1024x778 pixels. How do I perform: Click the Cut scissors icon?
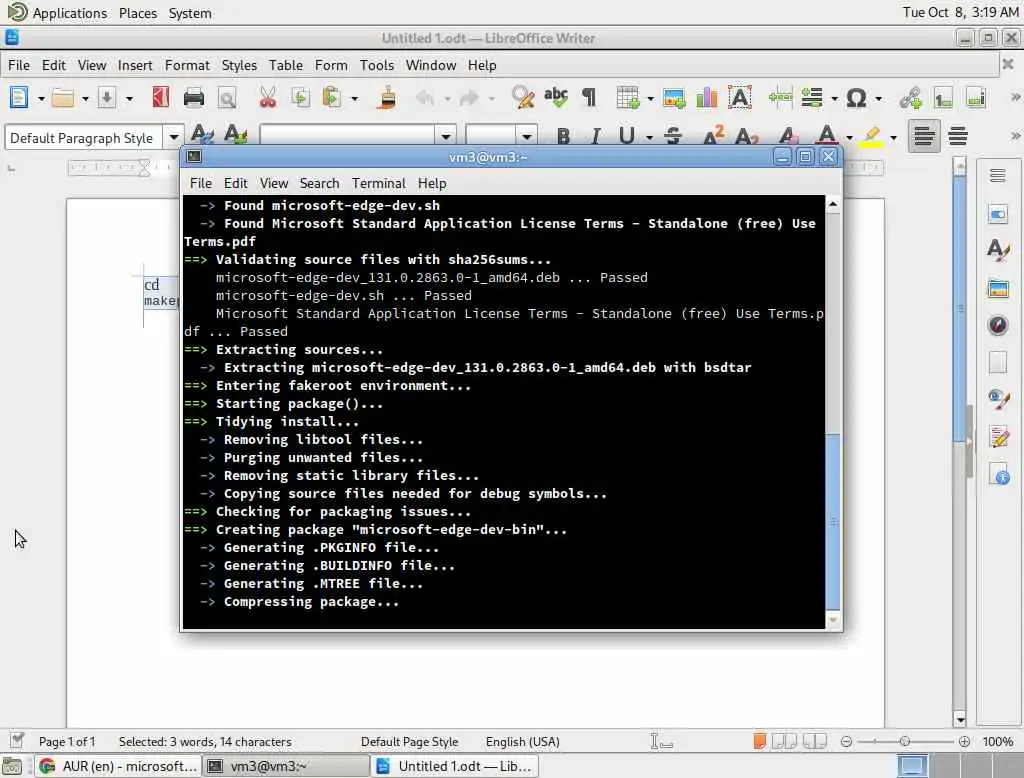[268, 98]
